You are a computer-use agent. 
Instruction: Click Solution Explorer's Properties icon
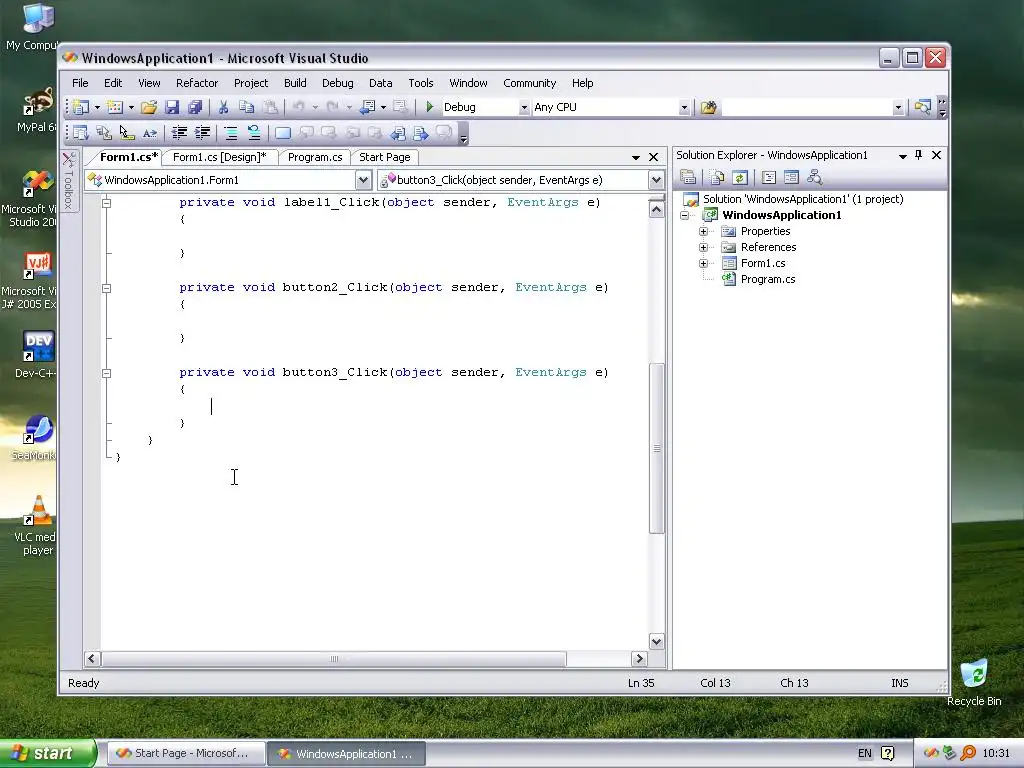688,177
